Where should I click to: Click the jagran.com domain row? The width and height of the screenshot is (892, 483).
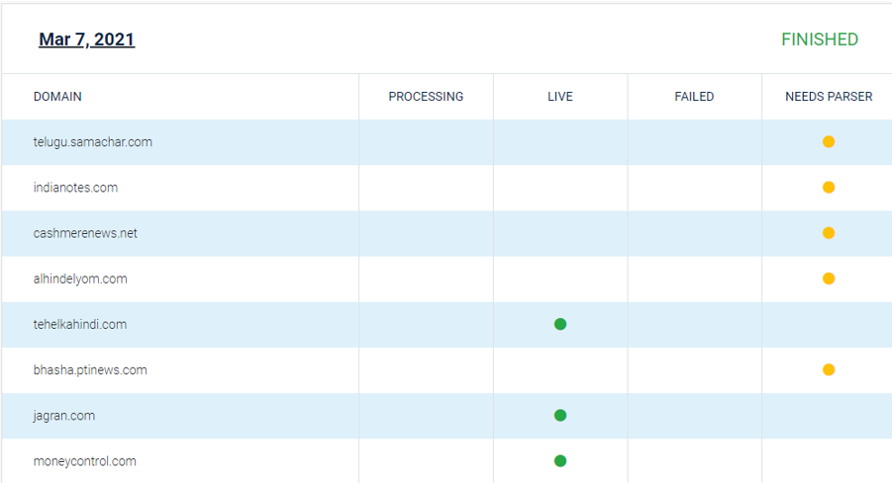coord(447,415)
